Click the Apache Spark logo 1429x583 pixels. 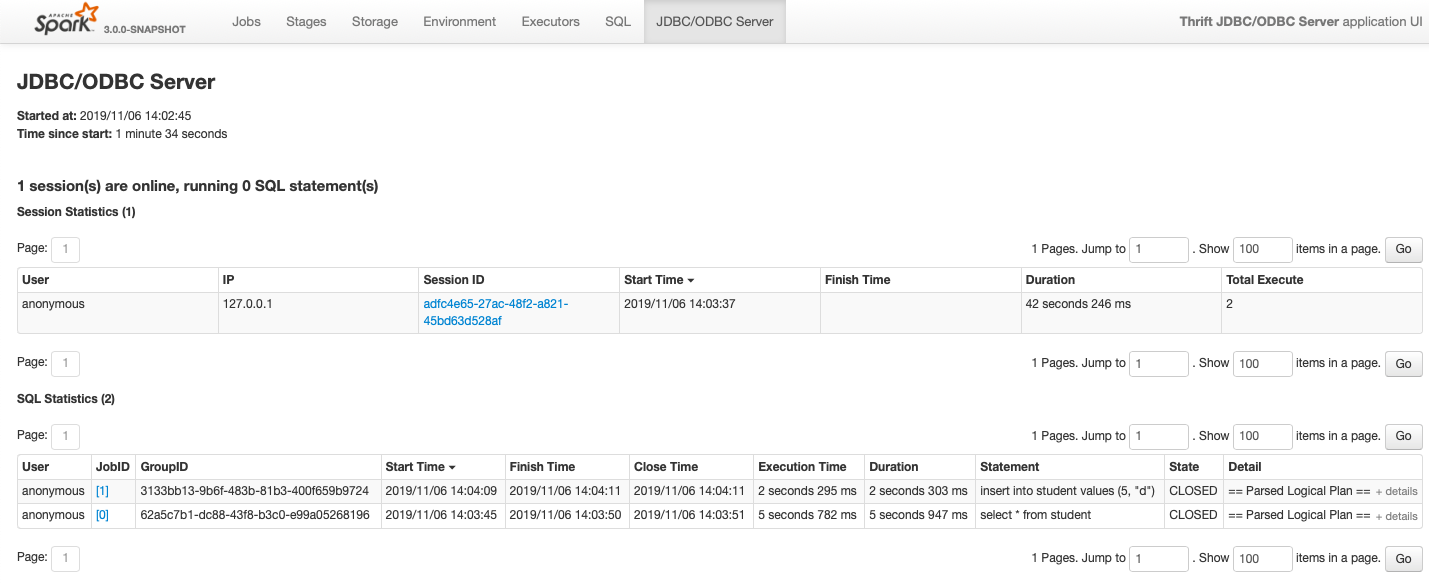point(66,21)
